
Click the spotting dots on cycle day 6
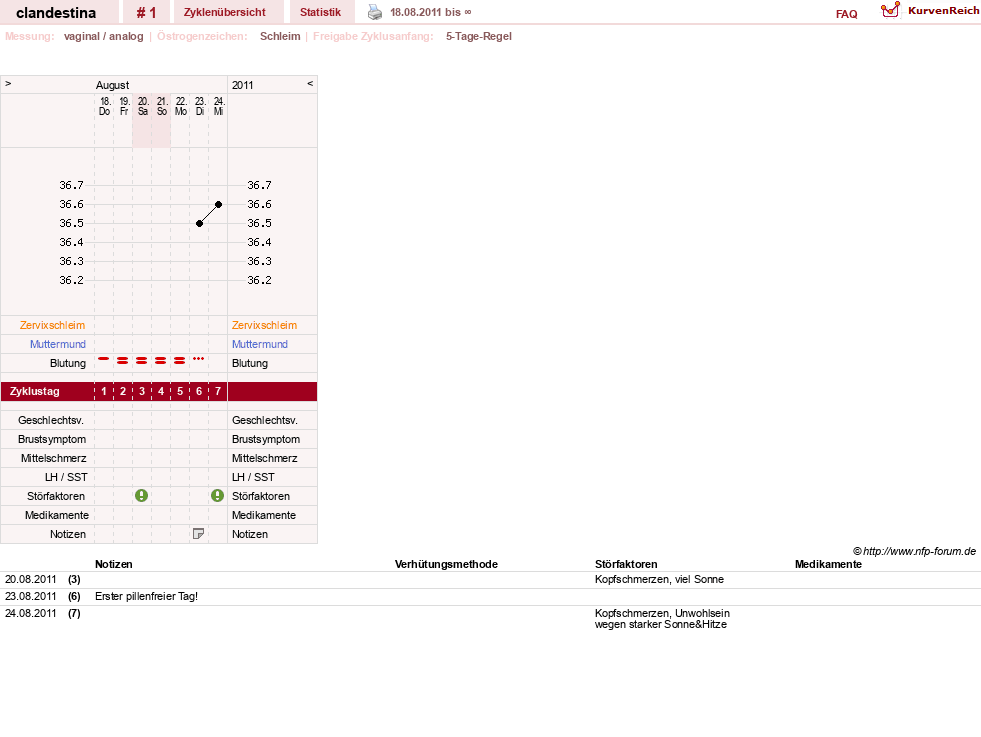pos(198,358)
